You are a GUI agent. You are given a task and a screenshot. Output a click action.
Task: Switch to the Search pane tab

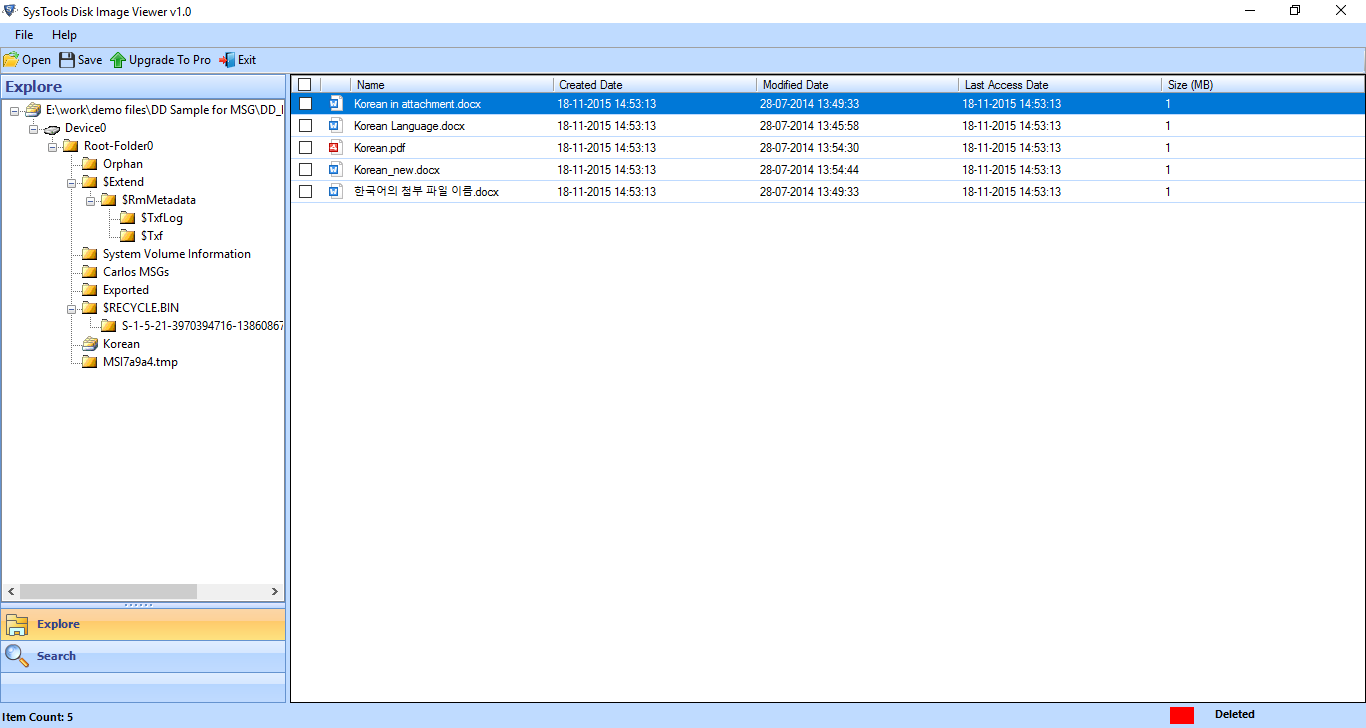[x=143, y=656]
